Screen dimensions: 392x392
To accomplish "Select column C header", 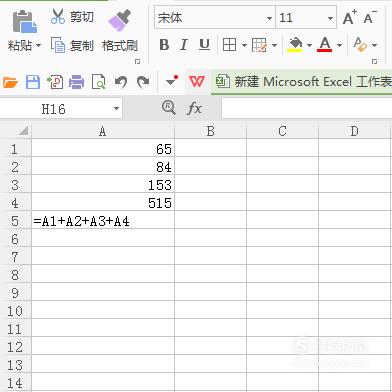I will (282, 132).
